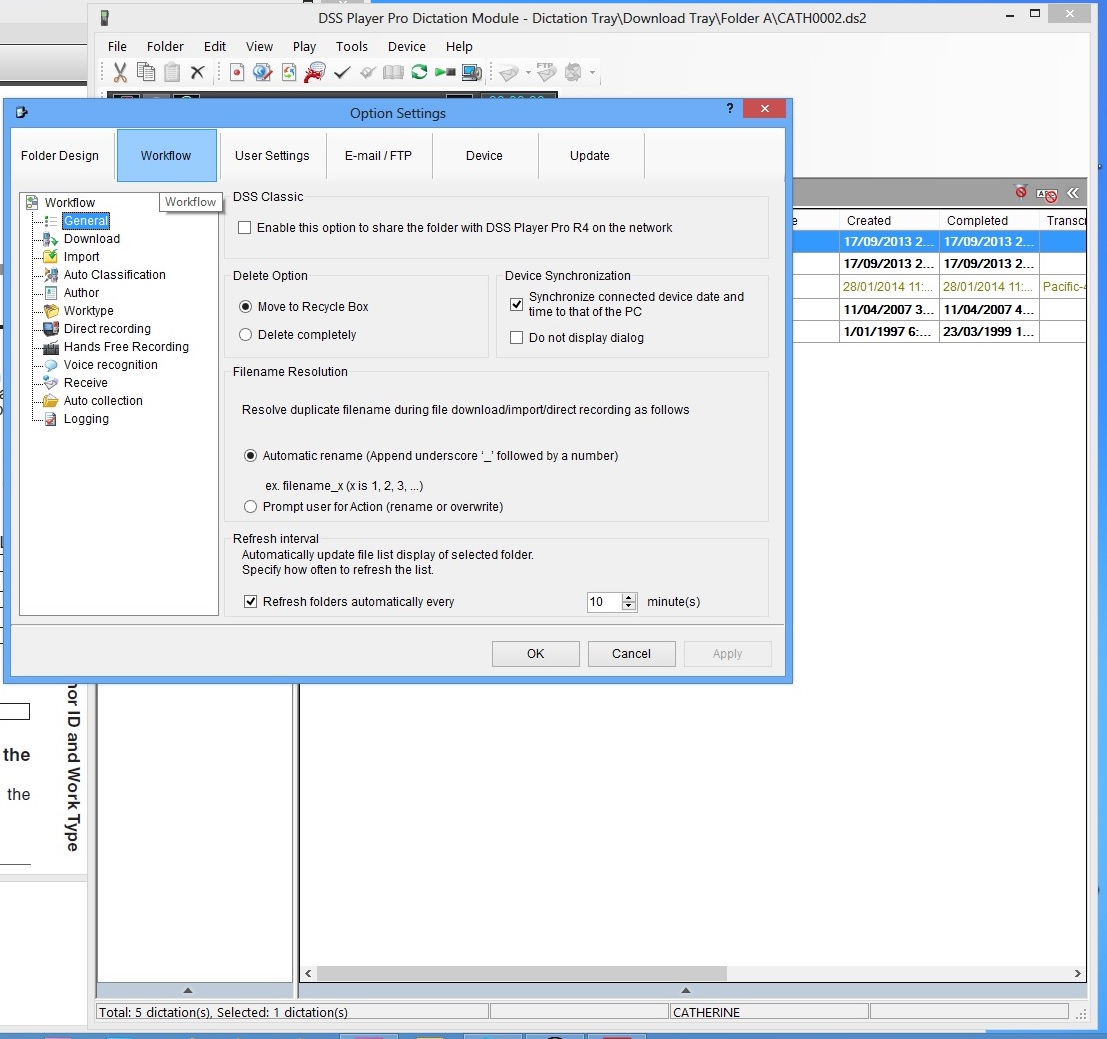Select Logging in the Workflow tree
The image size is (1107, 1039).
tap(86, 419)
